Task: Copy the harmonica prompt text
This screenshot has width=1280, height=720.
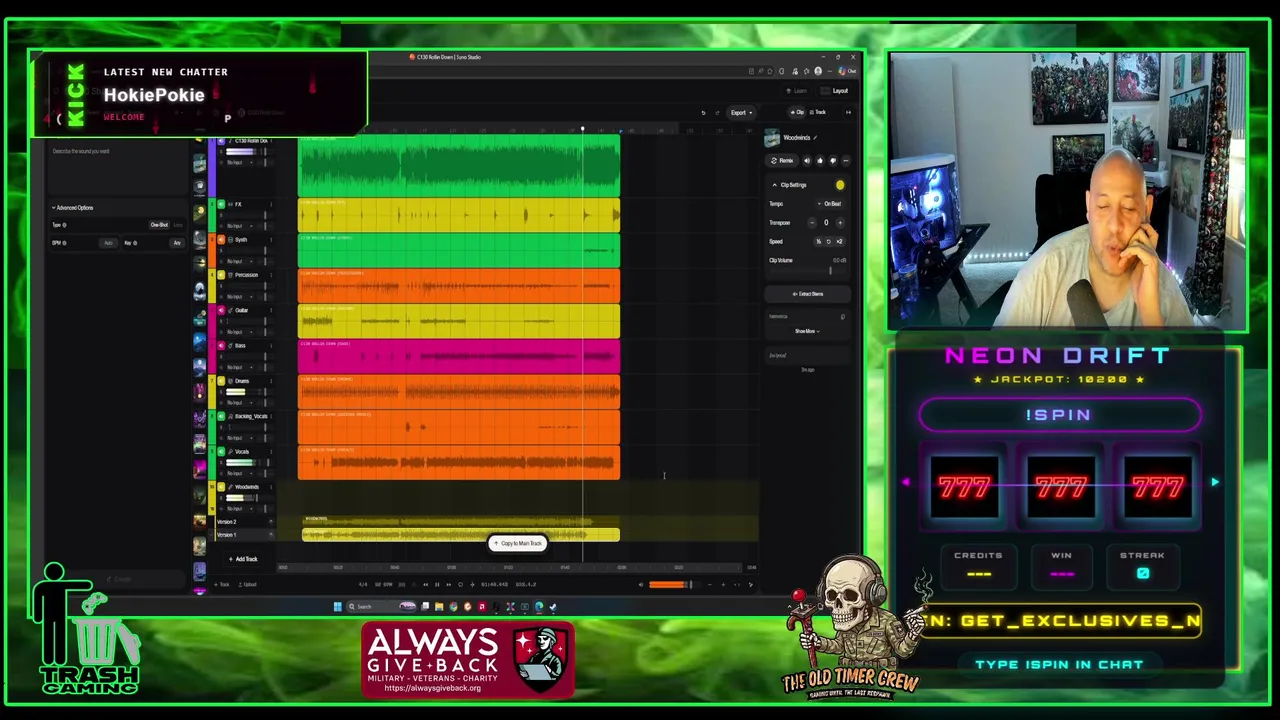Action: pyautogui.click(x=843, y=317)
